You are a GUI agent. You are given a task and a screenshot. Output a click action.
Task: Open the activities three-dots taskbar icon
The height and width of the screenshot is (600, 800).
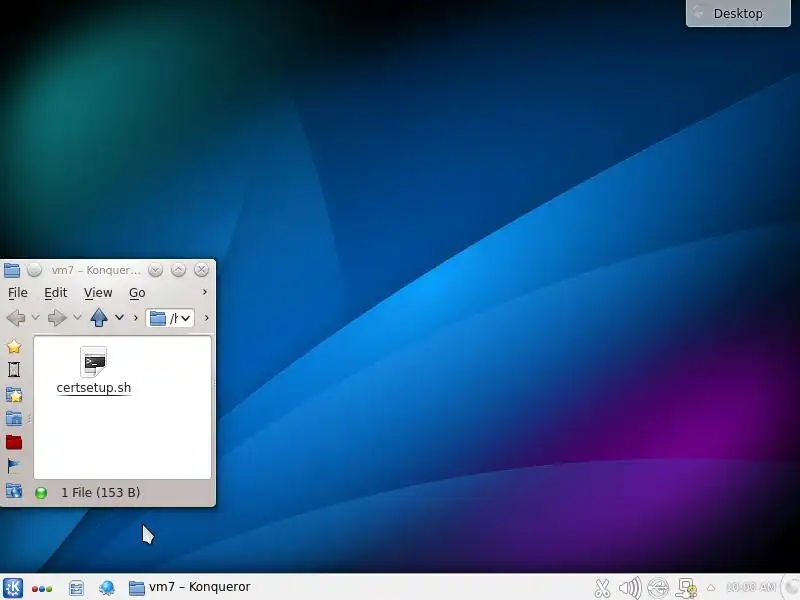point(42,589)
